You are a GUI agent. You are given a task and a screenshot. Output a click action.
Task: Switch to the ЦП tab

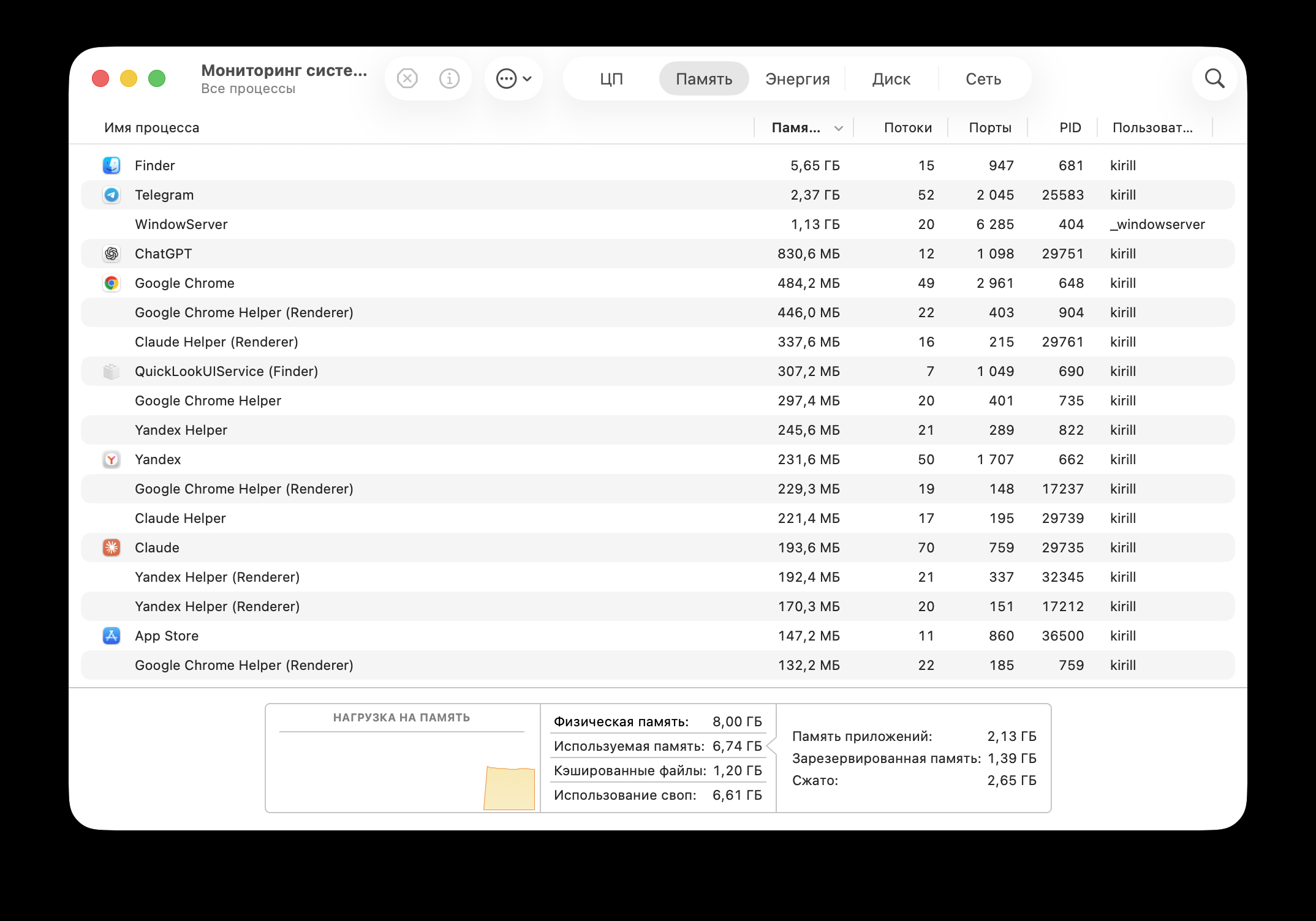point(611,79)
